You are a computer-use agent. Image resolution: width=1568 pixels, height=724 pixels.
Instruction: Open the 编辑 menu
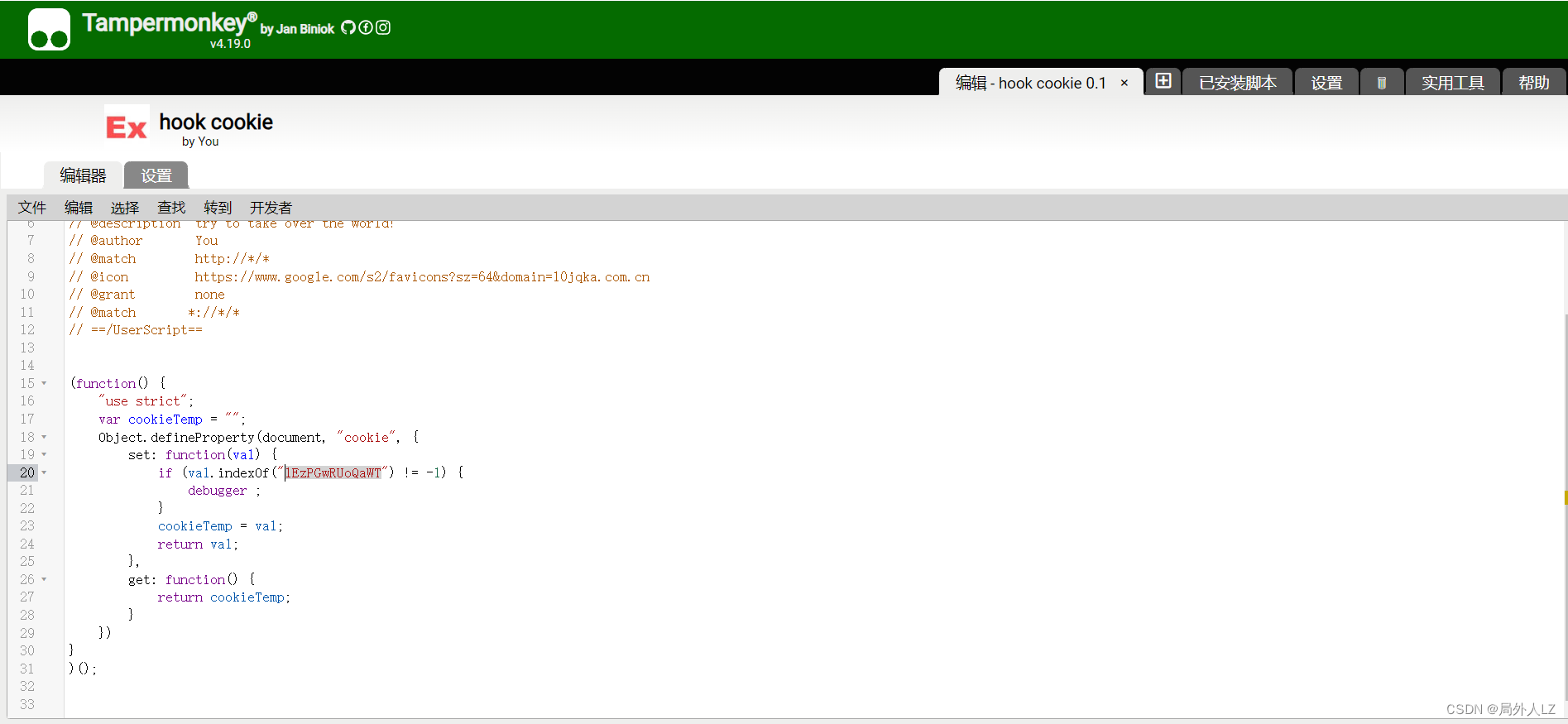pos(79,208)
